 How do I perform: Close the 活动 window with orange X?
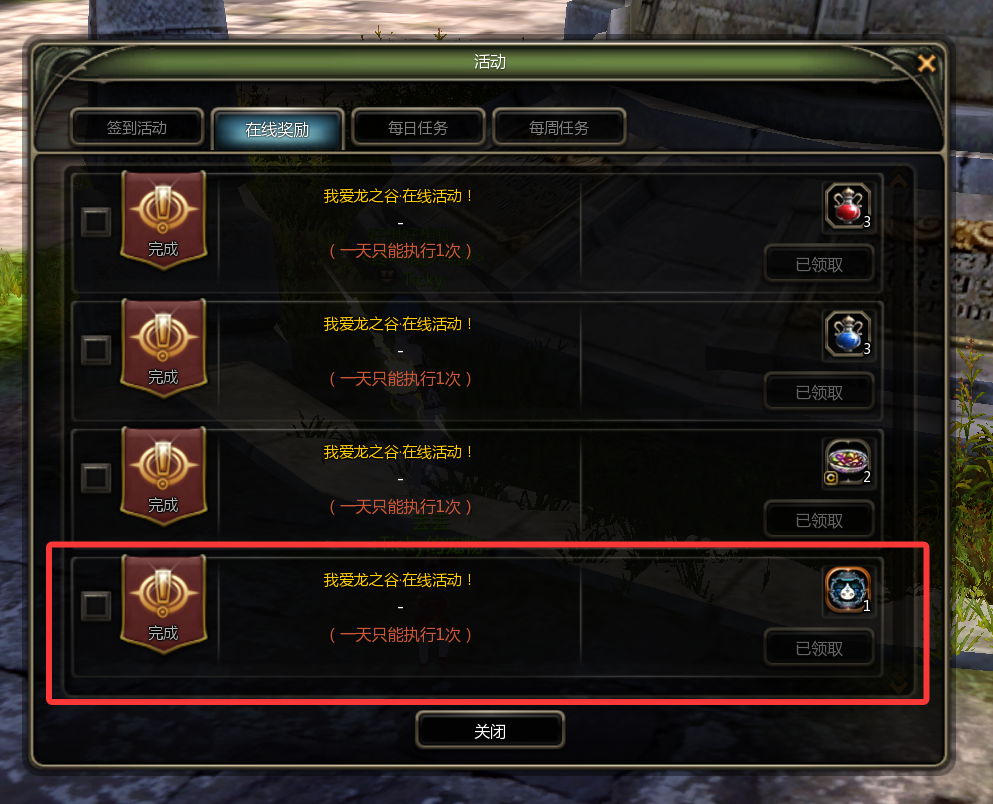click(x=927, y=63)
